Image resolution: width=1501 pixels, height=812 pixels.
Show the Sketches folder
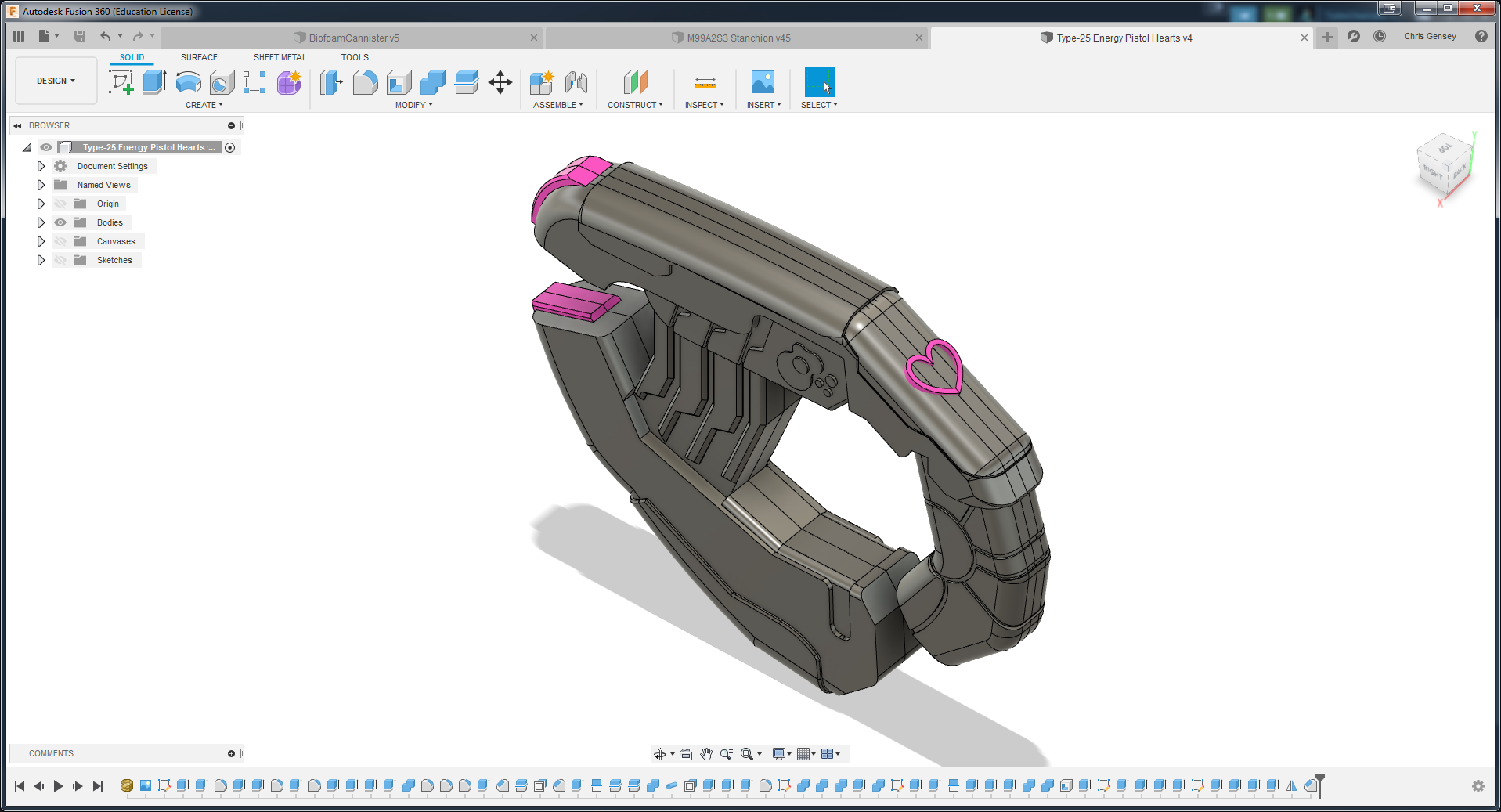60,260
